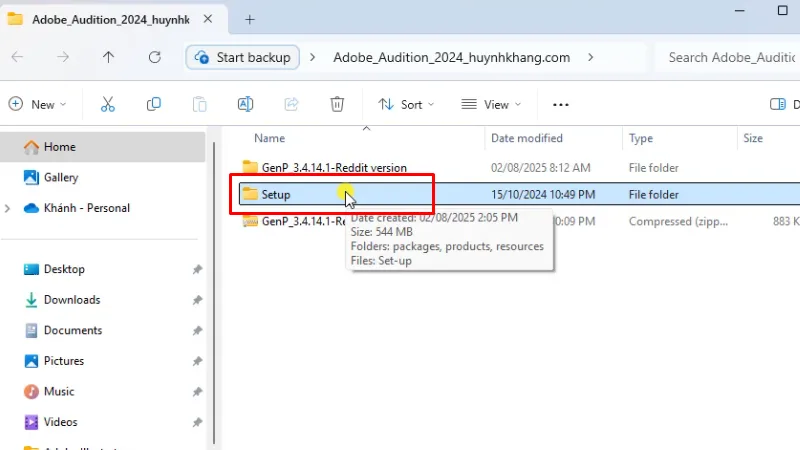The height and width of the screenshot is (450, 800).
Task: Open Downloads in the sidebar
Action: (71, 300)
